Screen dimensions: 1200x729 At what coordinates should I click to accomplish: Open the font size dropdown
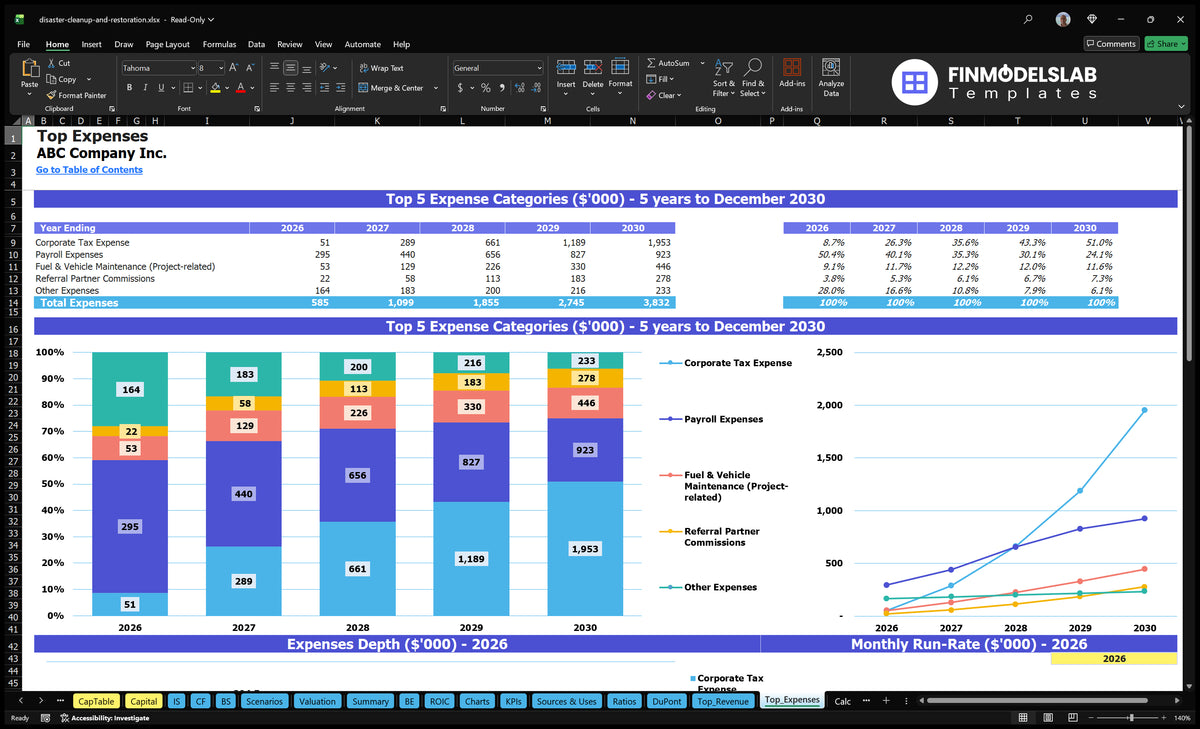(219, 68)
